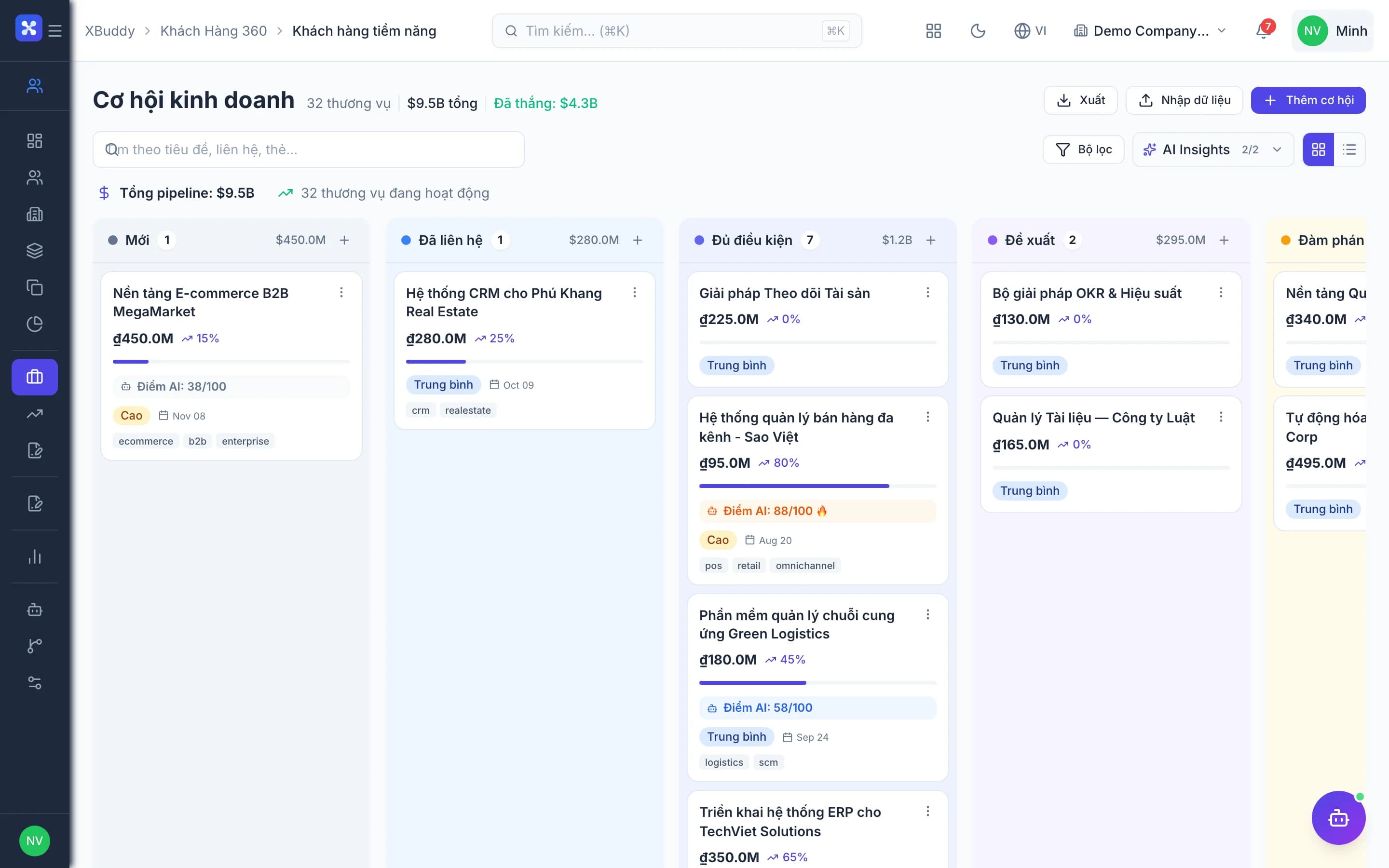Open the people icon at sidebar top
The height and width of the screenshot is (868, 1389).
click(34, 85)
